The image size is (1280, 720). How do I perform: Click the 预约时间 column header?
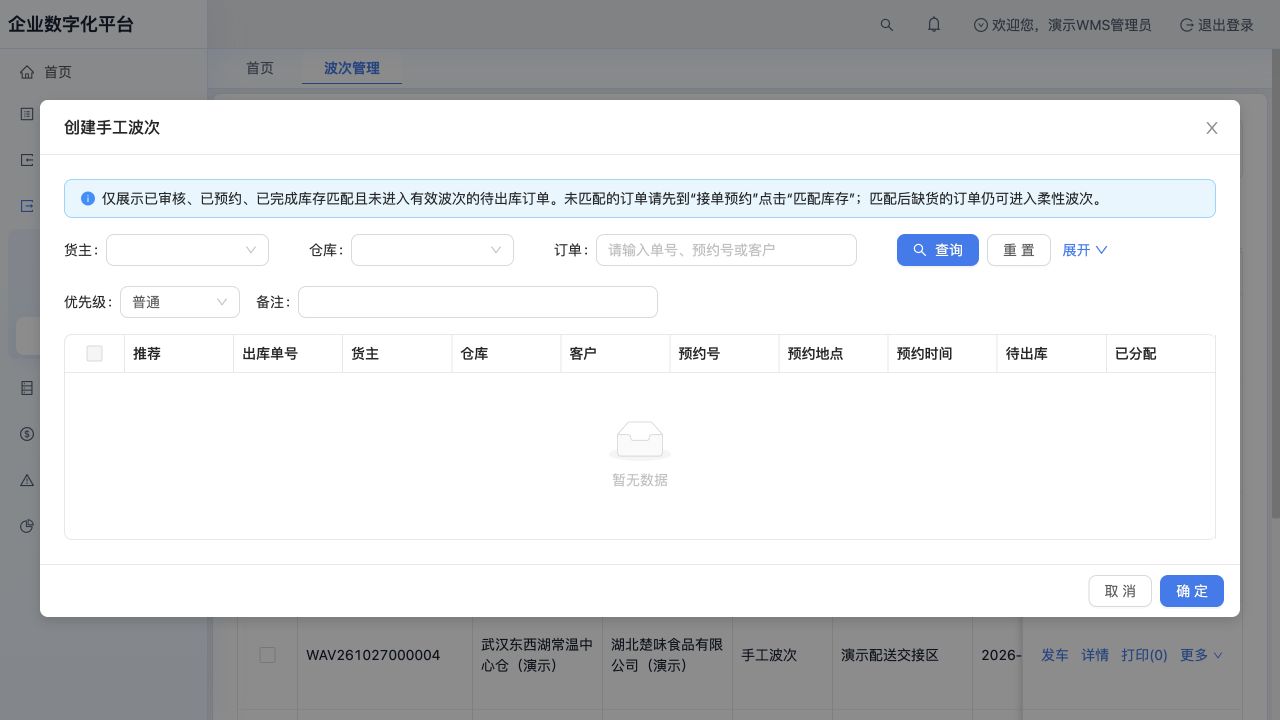tap(942, 354)
